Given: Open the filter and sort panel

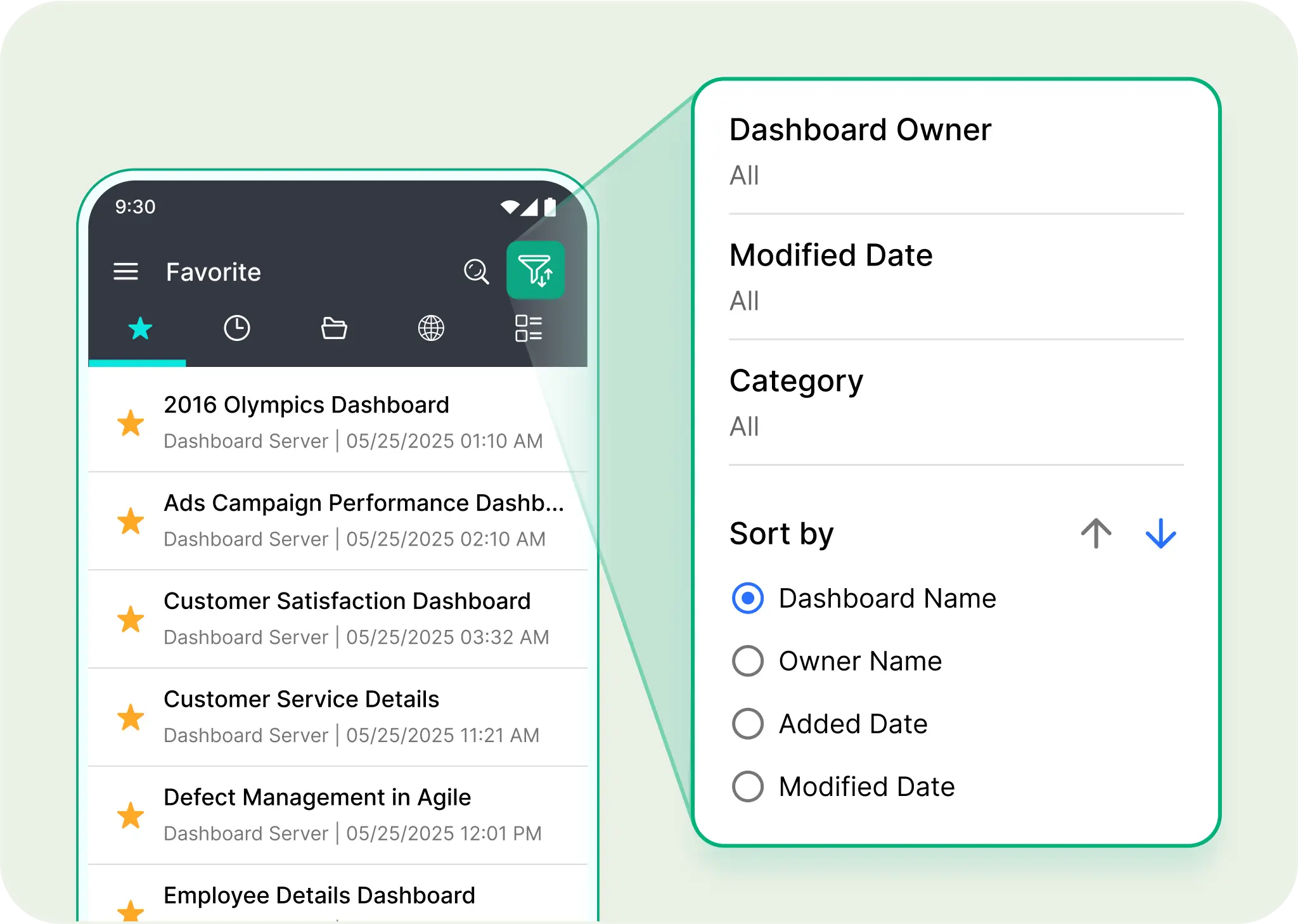Looking at the screenshot, I should pos(536,271).
